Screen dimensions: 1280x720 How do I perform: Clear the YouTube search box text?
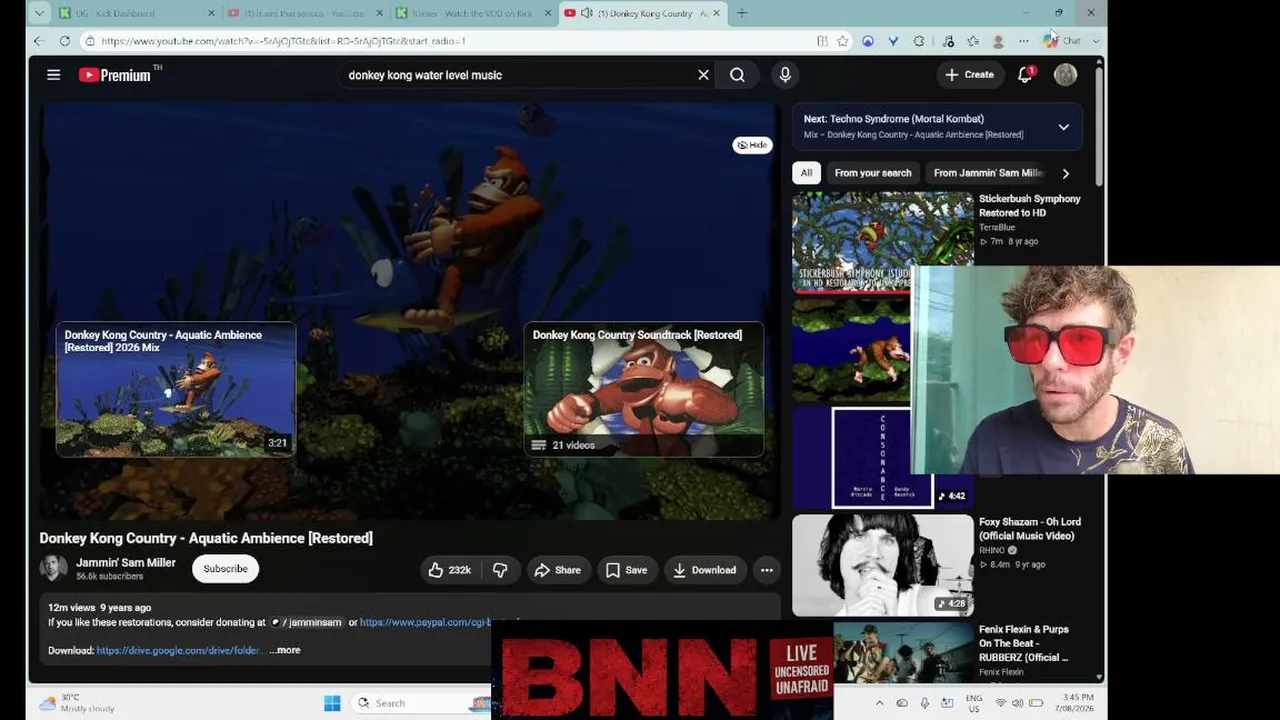coord(703,75)
